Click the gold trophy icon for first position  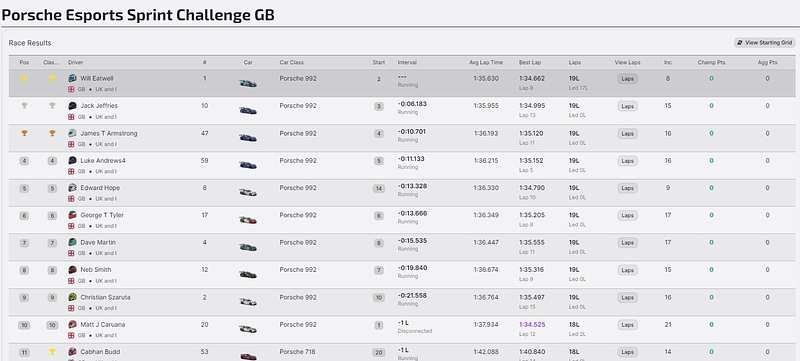tap(24, 79)
